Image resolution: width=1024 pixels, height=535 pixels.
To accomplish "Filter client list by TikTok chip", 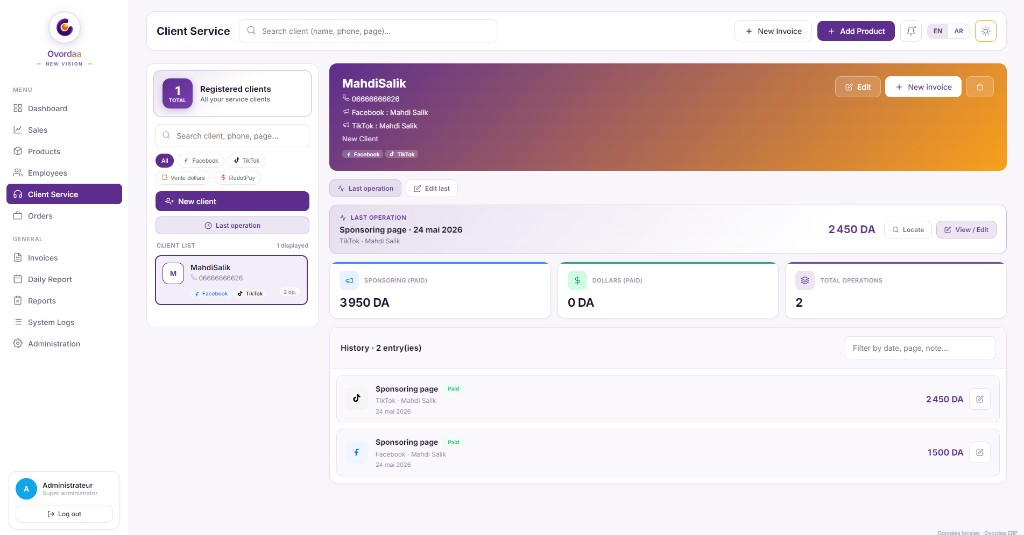I will coord(247,161).
